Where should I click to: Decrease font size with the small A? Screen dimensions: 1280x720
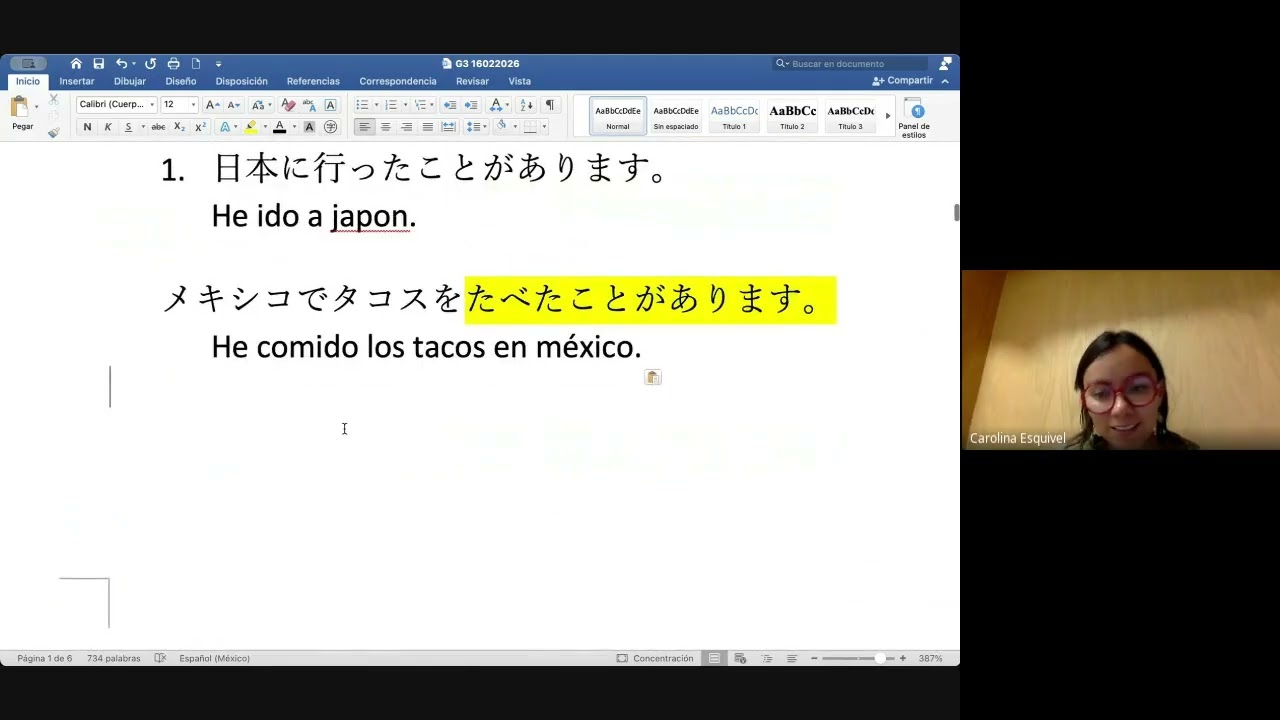[x=233, y=105]
